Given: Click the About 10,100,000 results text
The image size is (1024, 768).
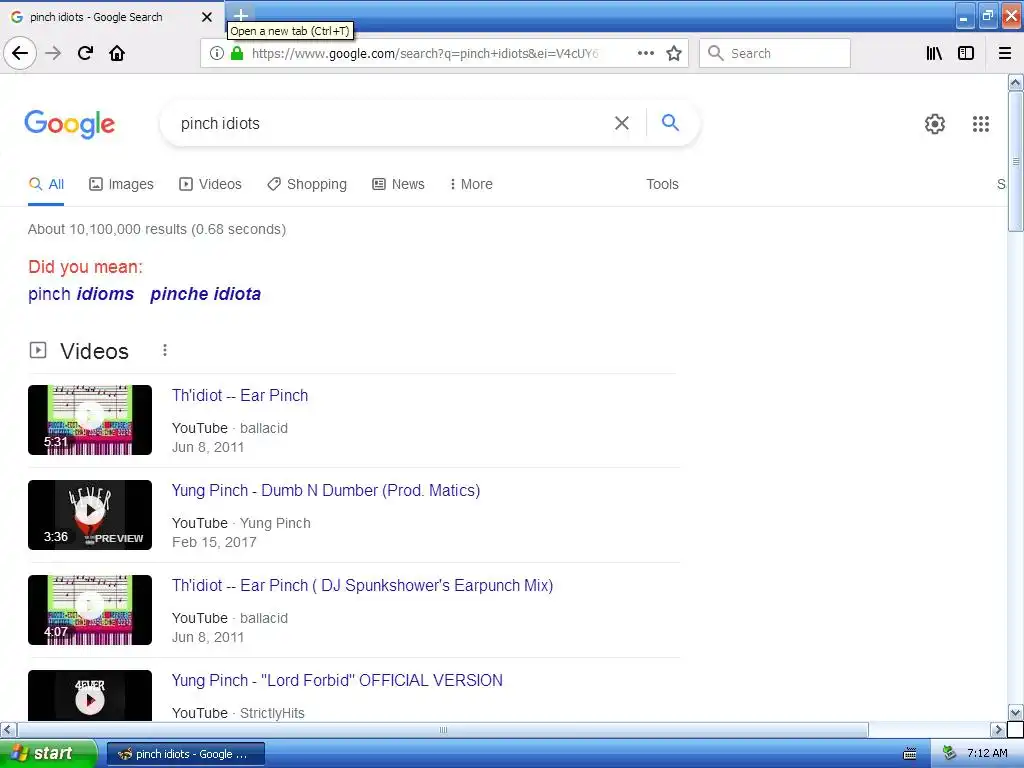Looking at the screenshot, I should point(157,229).
